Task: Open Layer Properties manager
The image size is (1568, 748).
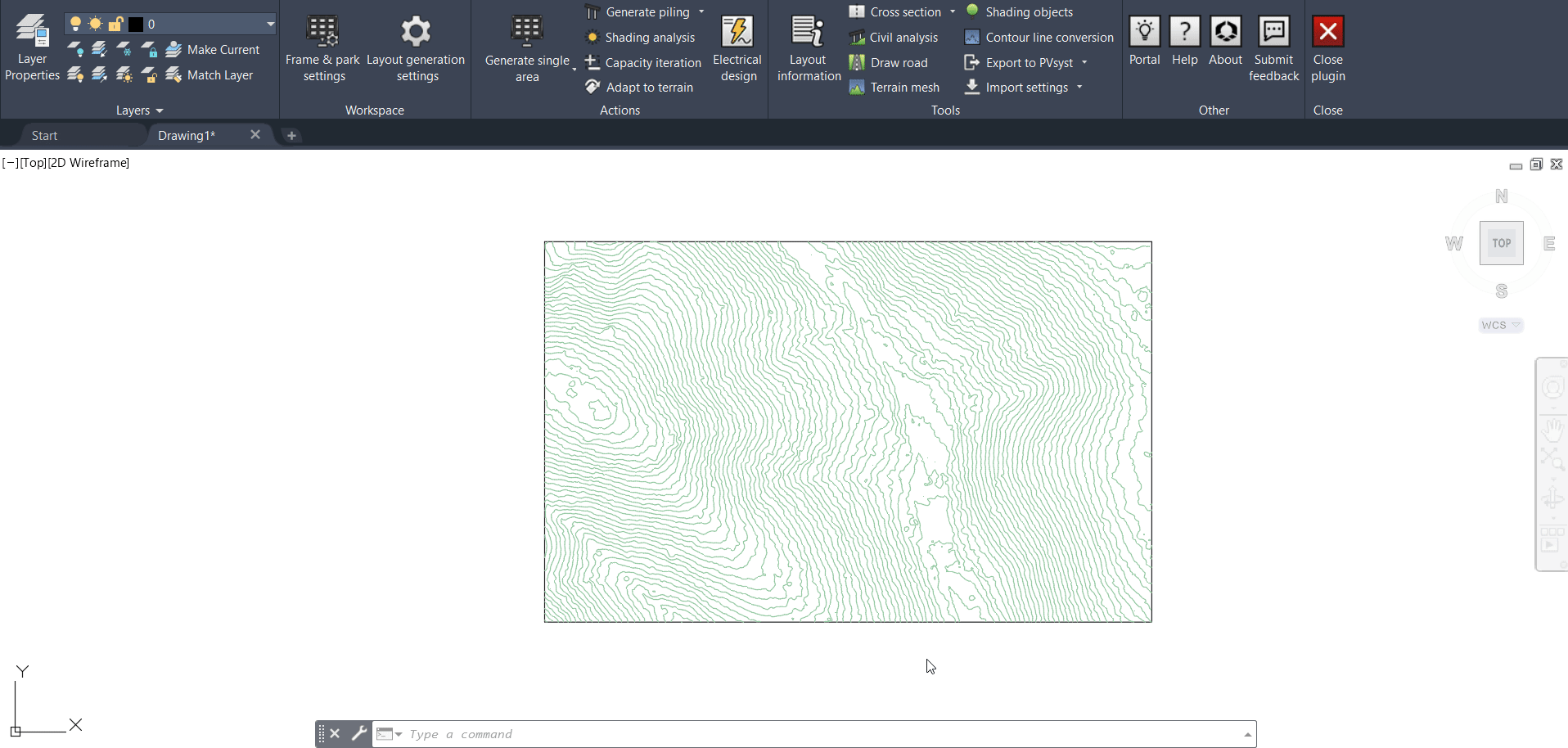Action: [32, 48]
